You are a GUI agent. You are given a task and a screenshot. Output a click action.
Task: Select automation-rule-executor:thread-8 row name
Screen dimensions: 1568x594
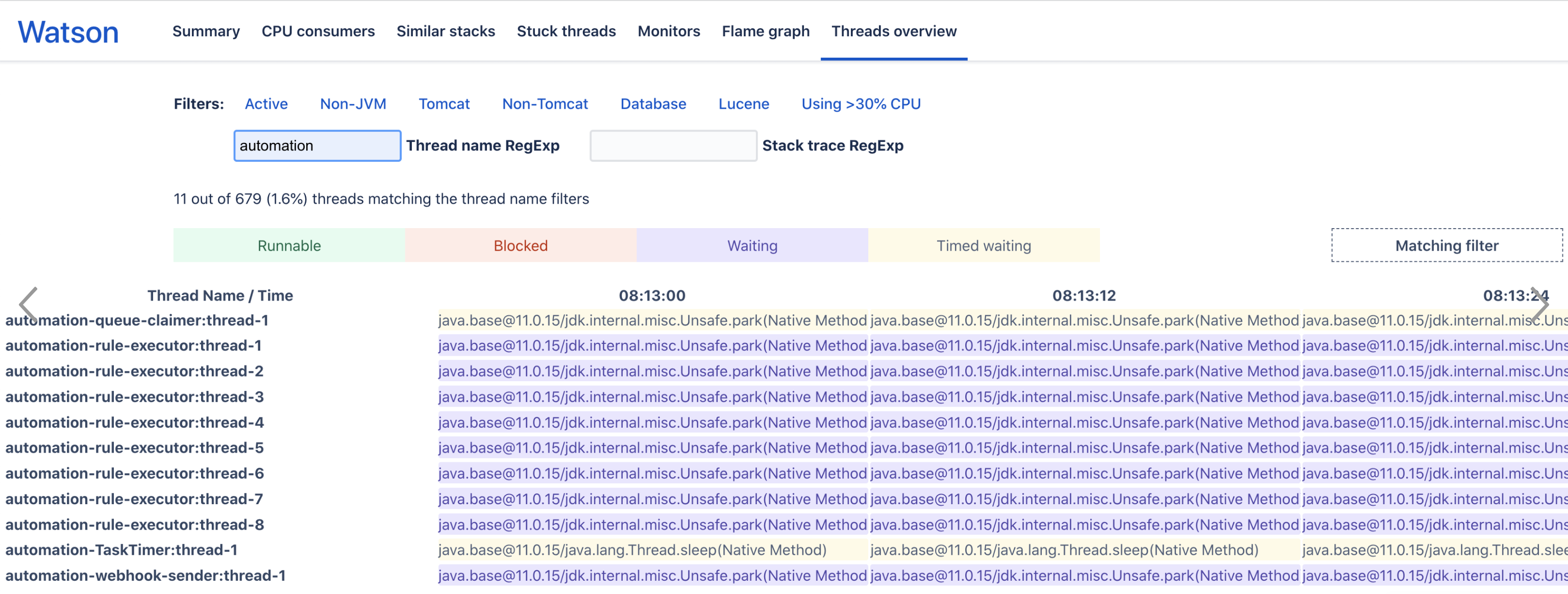coord(135,524)
